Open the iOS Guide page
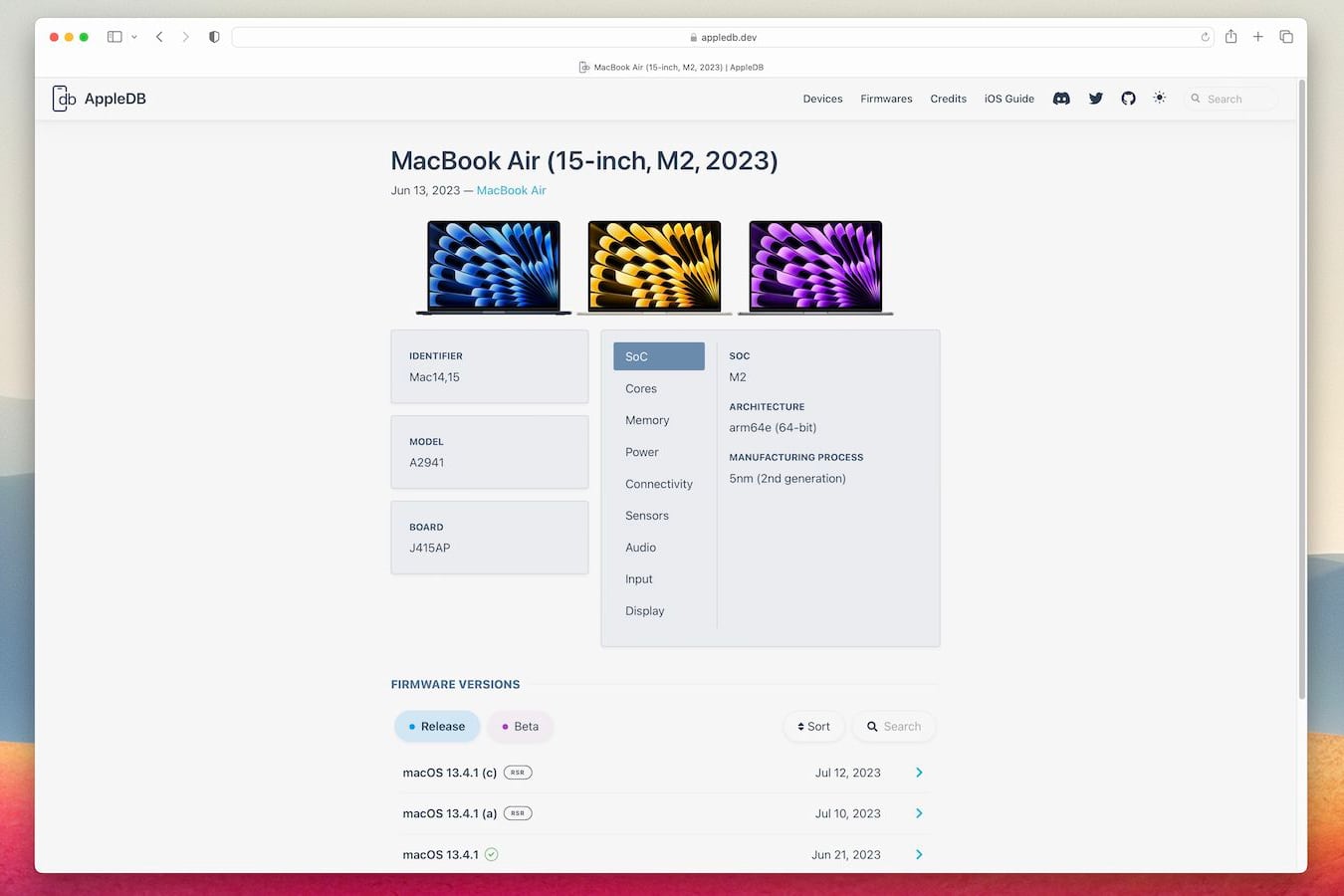Viewport: 1344px width, 896px height. [1009, 99]
